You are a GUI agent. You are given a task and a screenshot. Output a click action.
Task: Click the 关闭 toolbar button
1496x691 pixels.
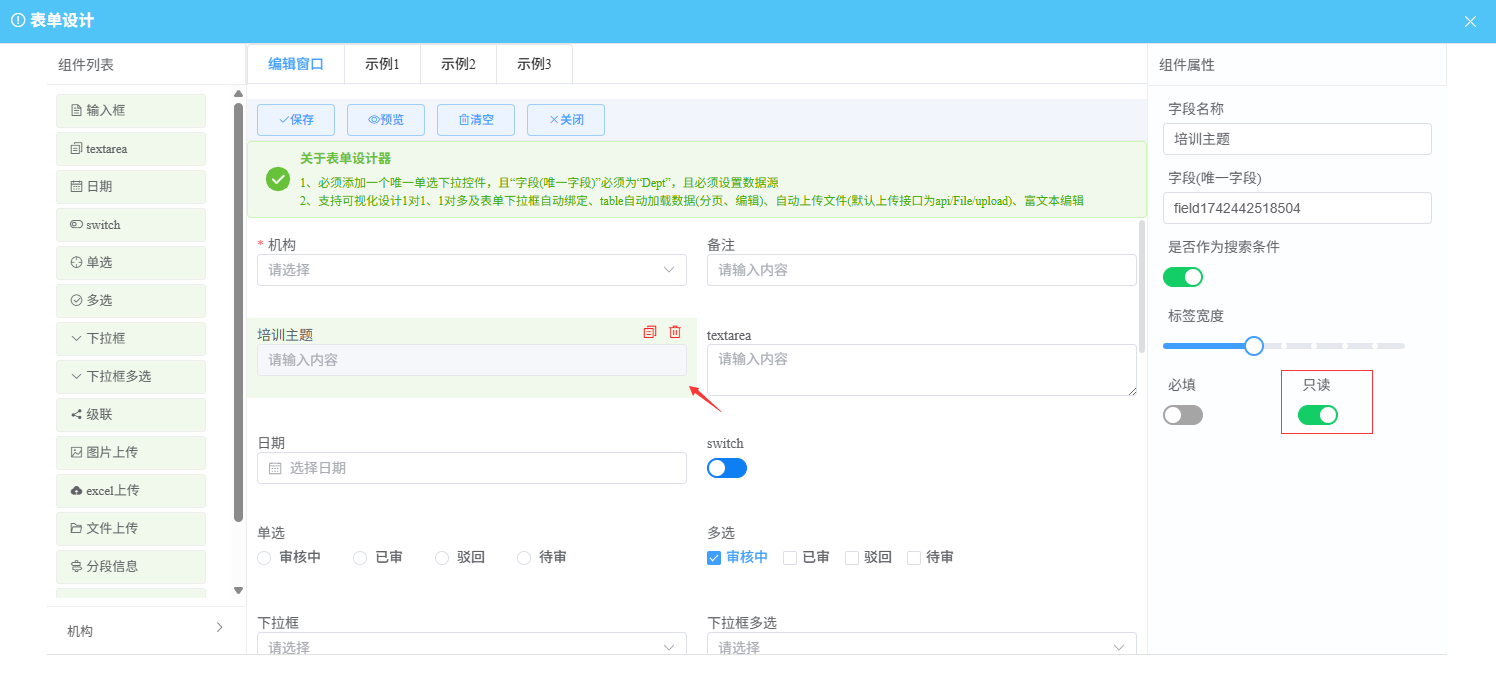coord(566,120)
